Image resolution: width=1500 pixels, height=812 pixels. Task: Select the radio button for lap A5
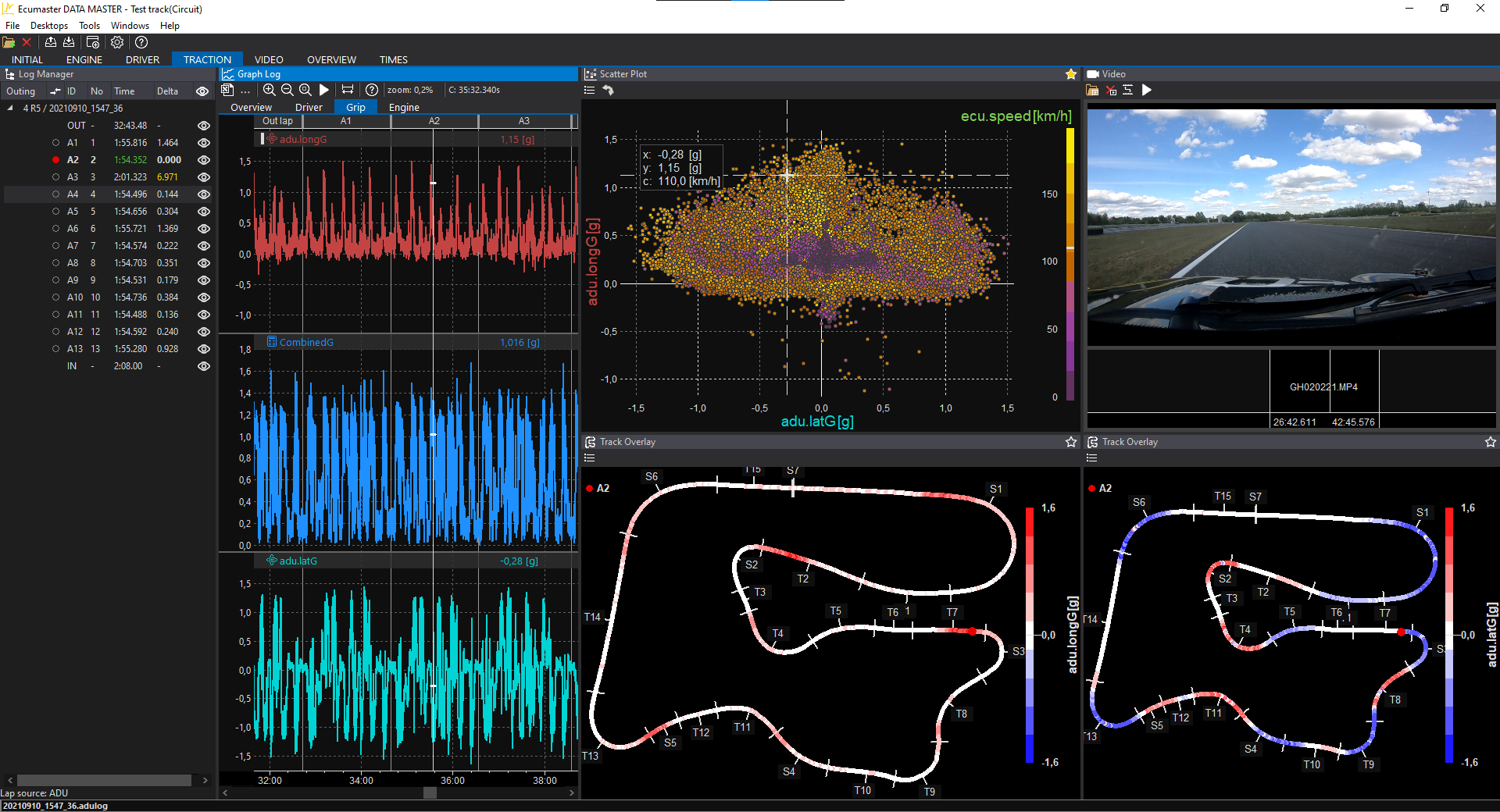coord(55,212)
